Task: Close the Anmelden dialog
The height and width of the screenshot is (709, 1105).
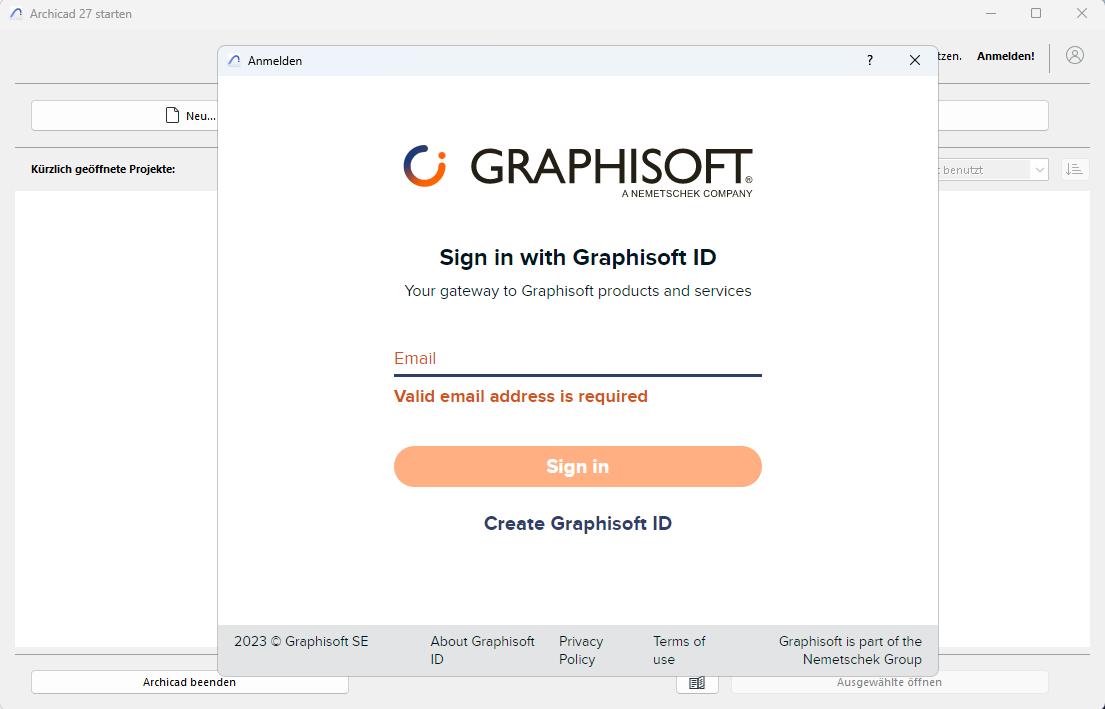Action: coord(915,61)
